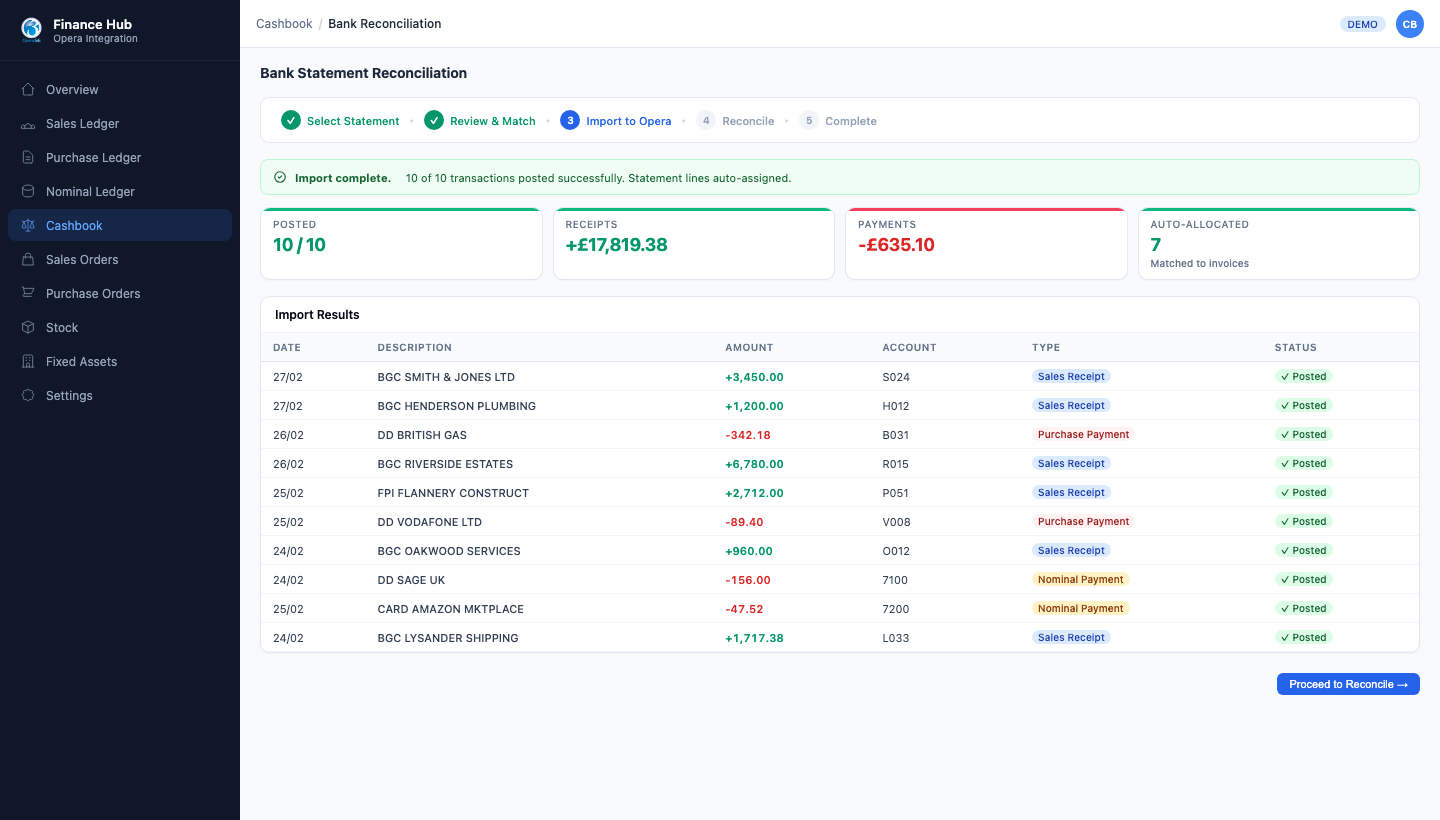Click the Sales Ledger sidebar icon
Viewport: 1440px width, 820px height.
[x=28, y=124]
